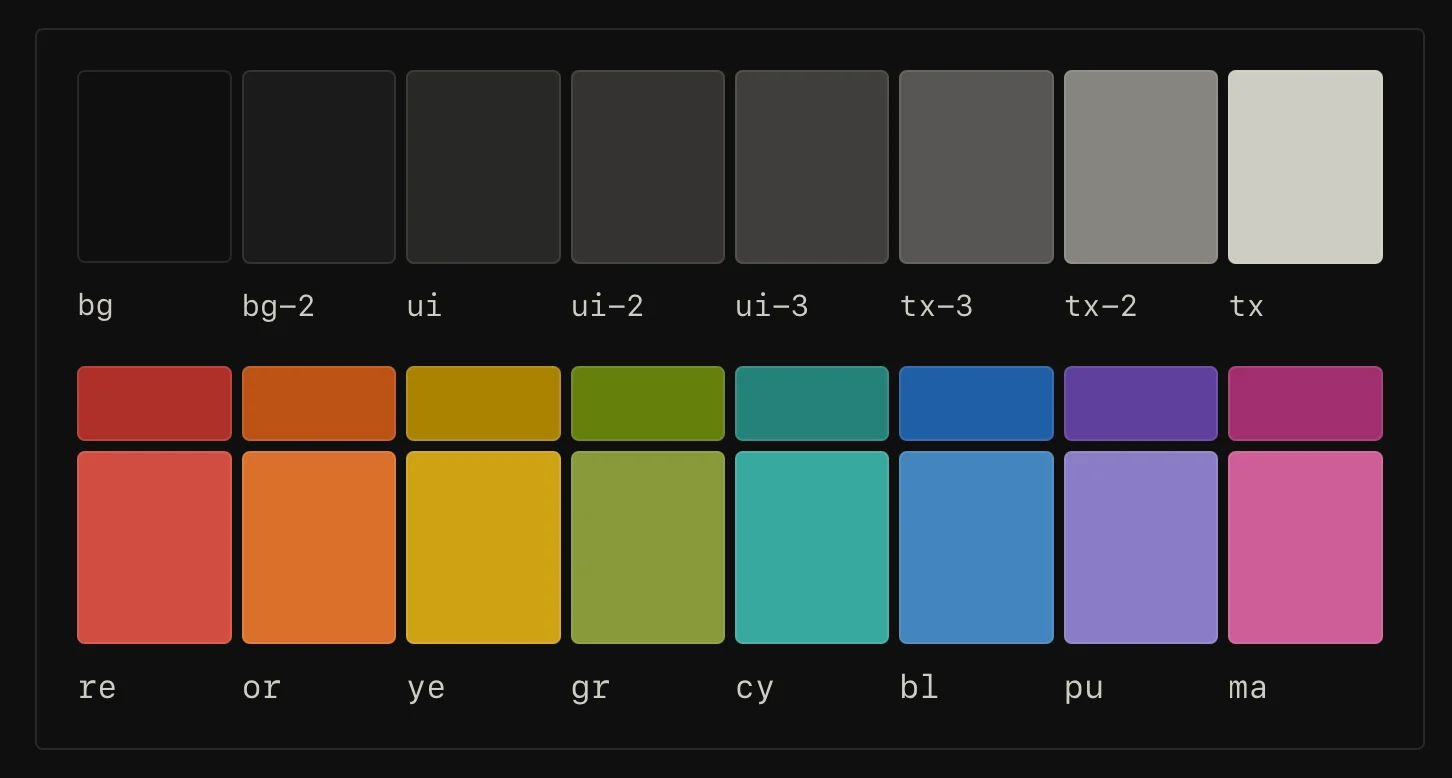Click the "pu" label text
Viewport: 1452px width, 778px height.
coord(1084,689)
